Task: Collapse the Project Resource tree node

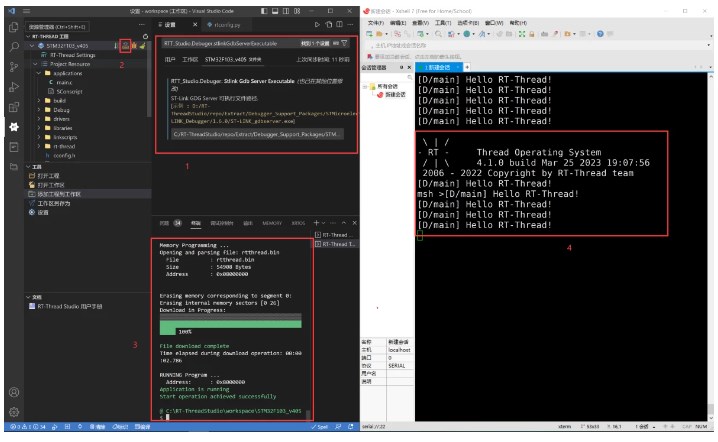Action: [35, 64]
